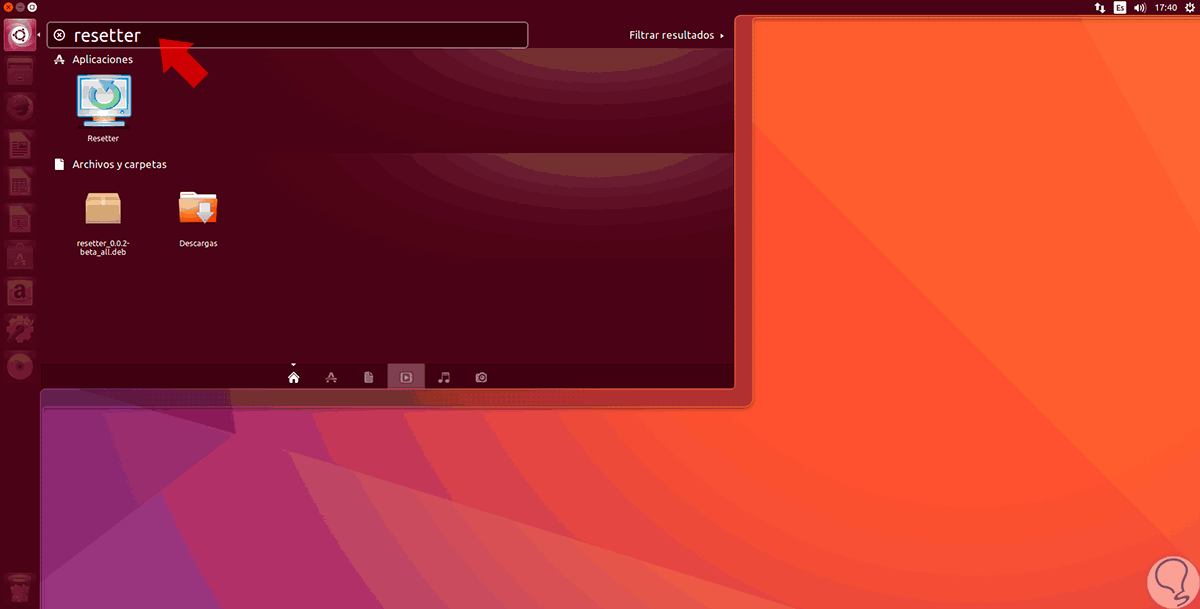The width and height of the screenshot is (1200, 609).
Task: Open the Files manager in launcher
Action: (x=19, y=73)
